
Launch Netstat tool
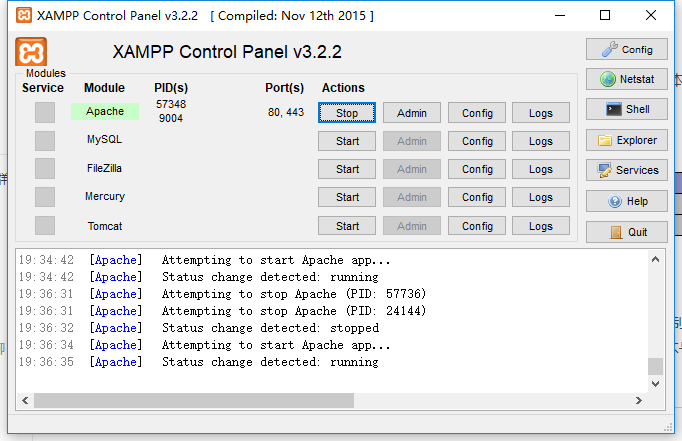(x=626, y=79)
